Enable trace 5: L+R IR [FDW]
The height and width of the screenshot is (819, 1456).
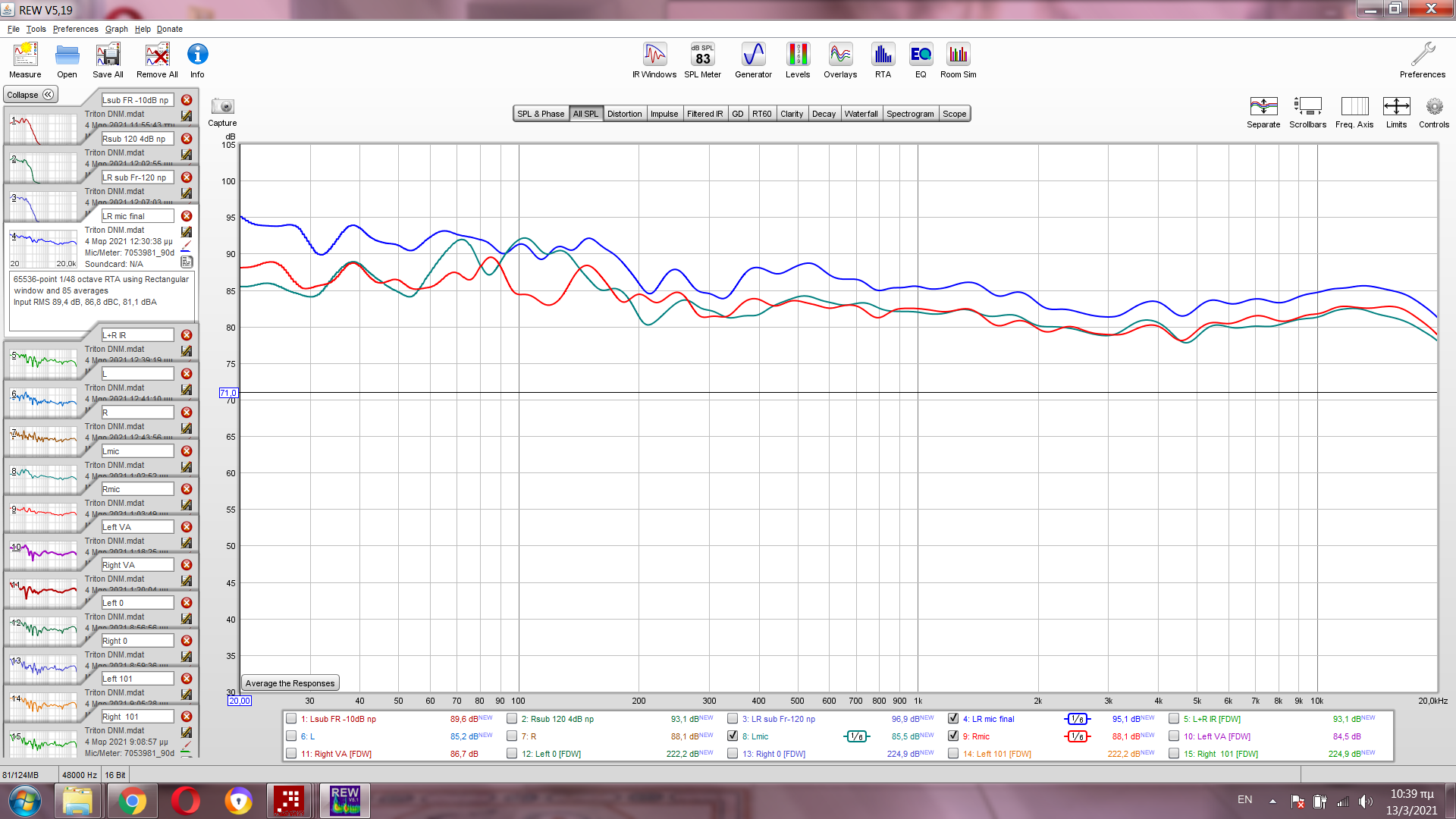pos(1174,719)
